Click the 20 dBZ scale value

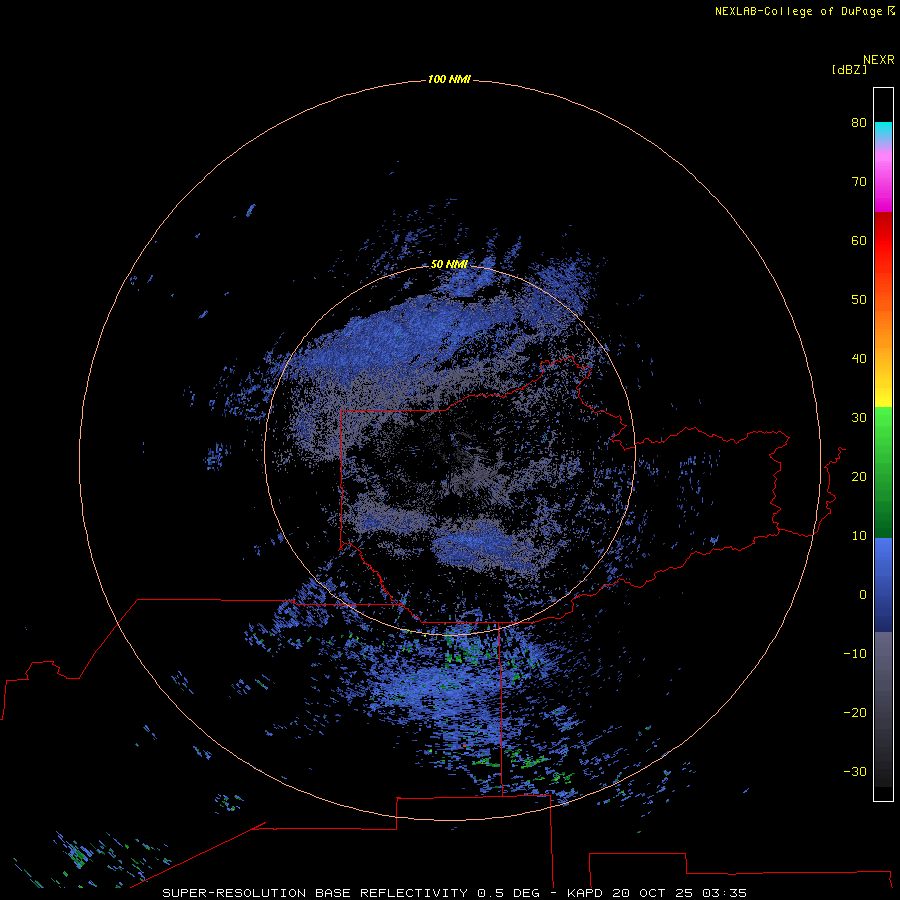859,476
